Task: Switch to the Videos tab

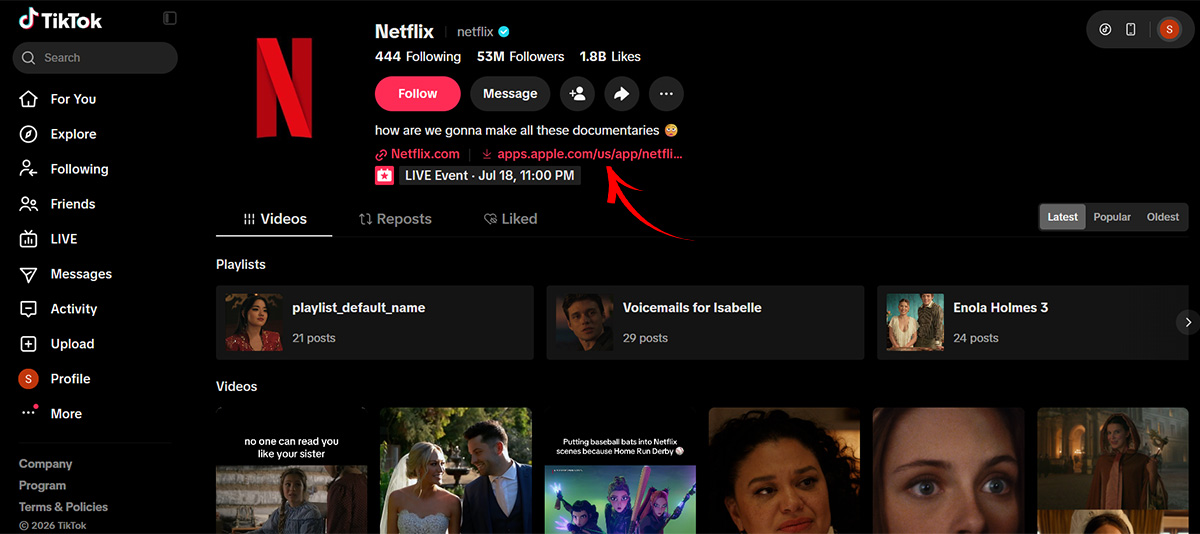Action: [275, 219]
